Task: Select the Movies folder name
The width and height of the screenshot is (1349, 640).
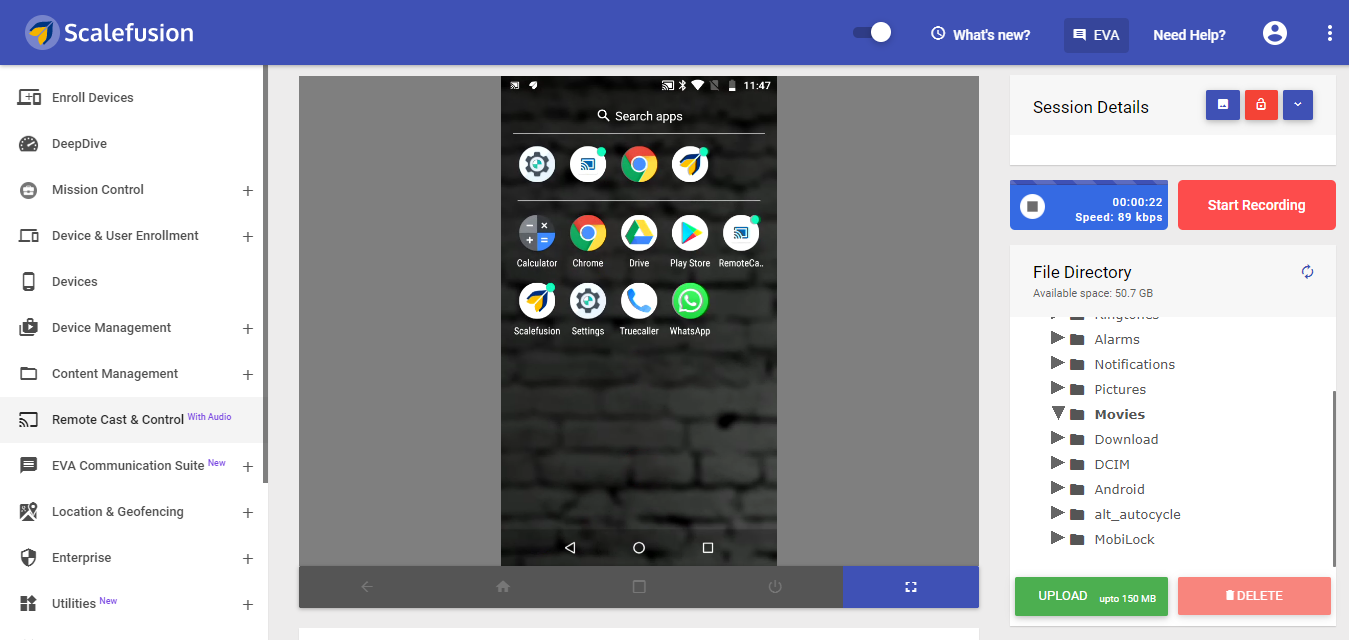Action: [1119, 414]
